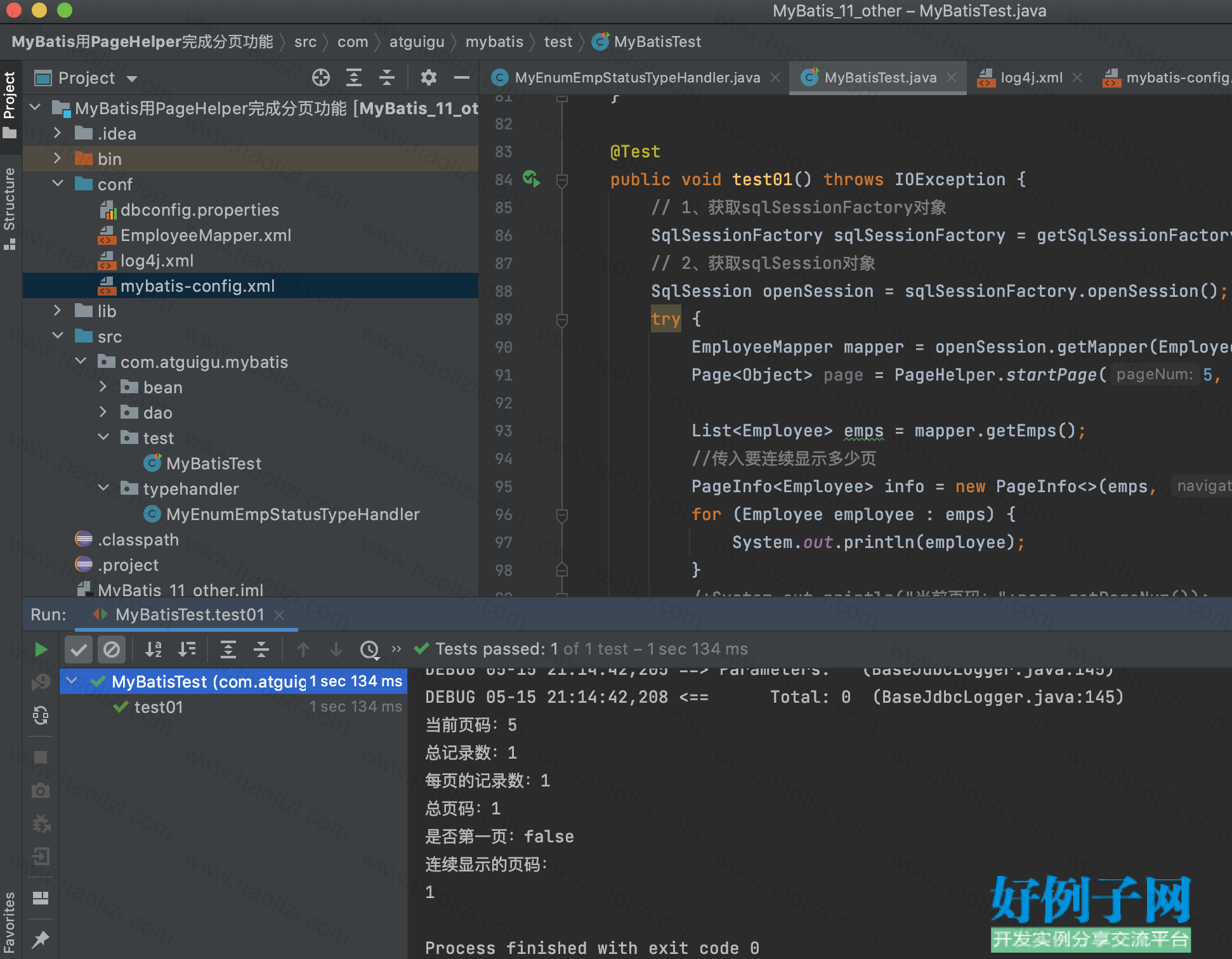Expand the .idea folder

coord(57,133)
